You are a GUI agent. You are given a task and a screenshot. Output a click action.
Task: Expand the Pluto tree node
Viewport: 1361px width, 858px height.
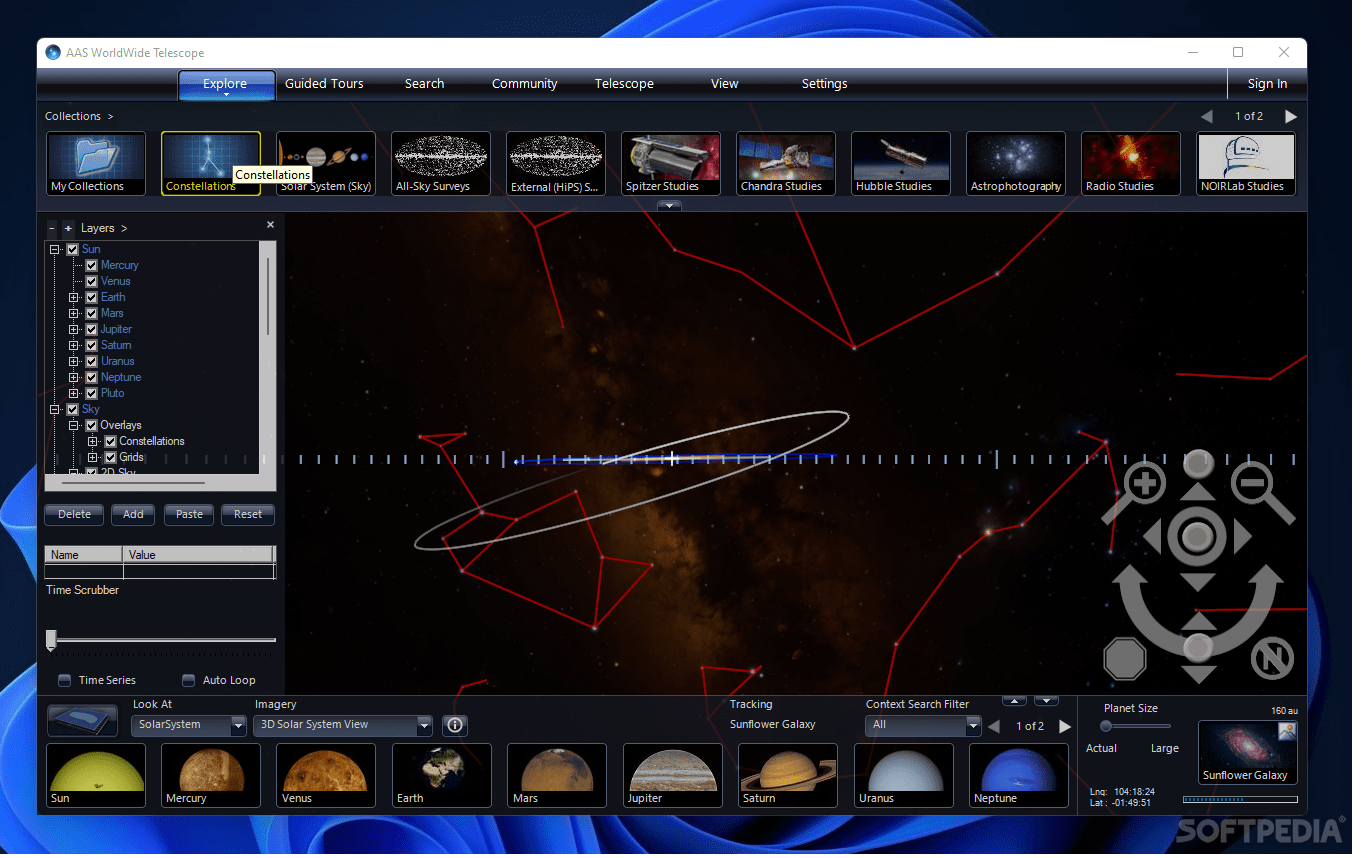(74, 394)
